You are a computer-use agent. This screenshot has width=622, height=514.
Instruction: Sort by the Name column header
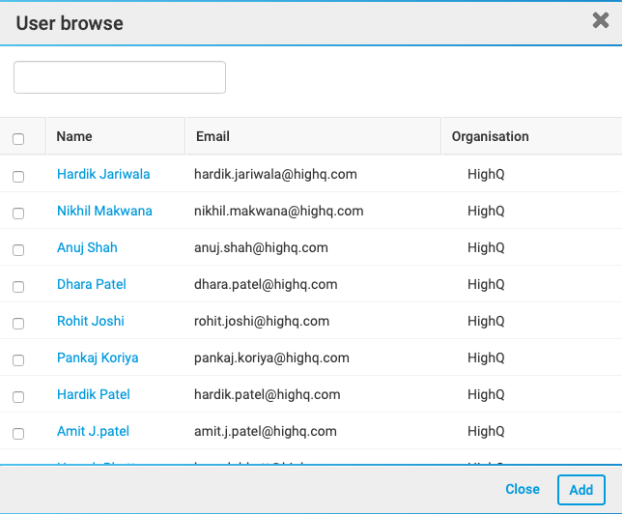pos(74,136)
